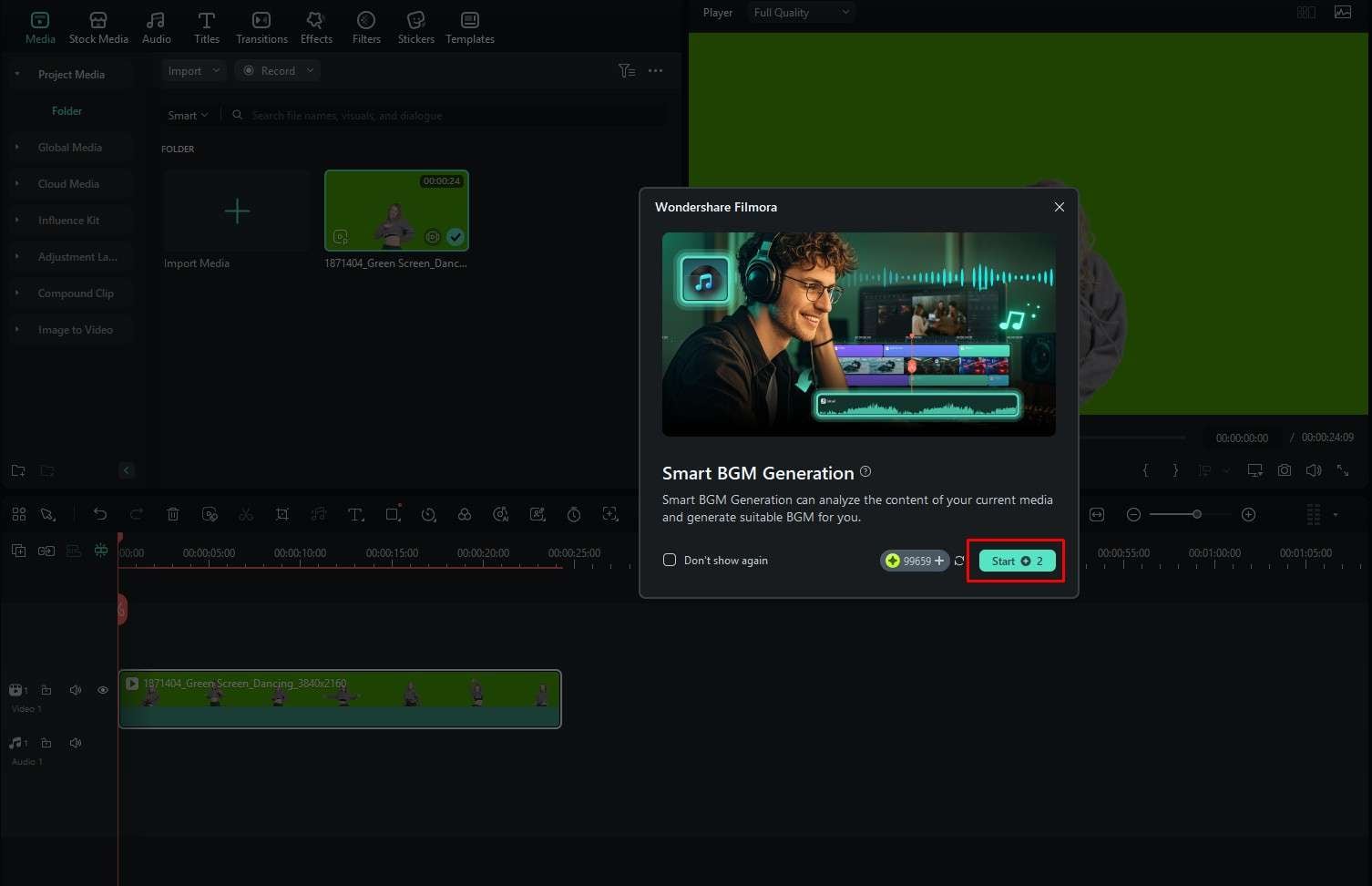Click the Text tool icon in timeline toolbar

point(356,514)
